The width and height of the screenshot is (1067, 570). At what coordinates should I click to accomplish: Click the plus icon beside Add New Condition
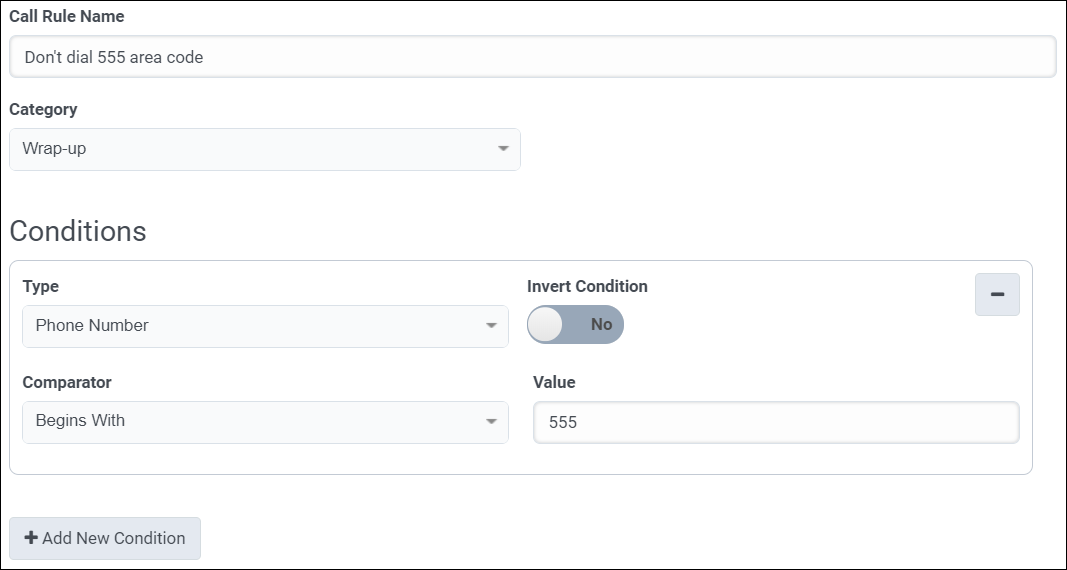31,538
